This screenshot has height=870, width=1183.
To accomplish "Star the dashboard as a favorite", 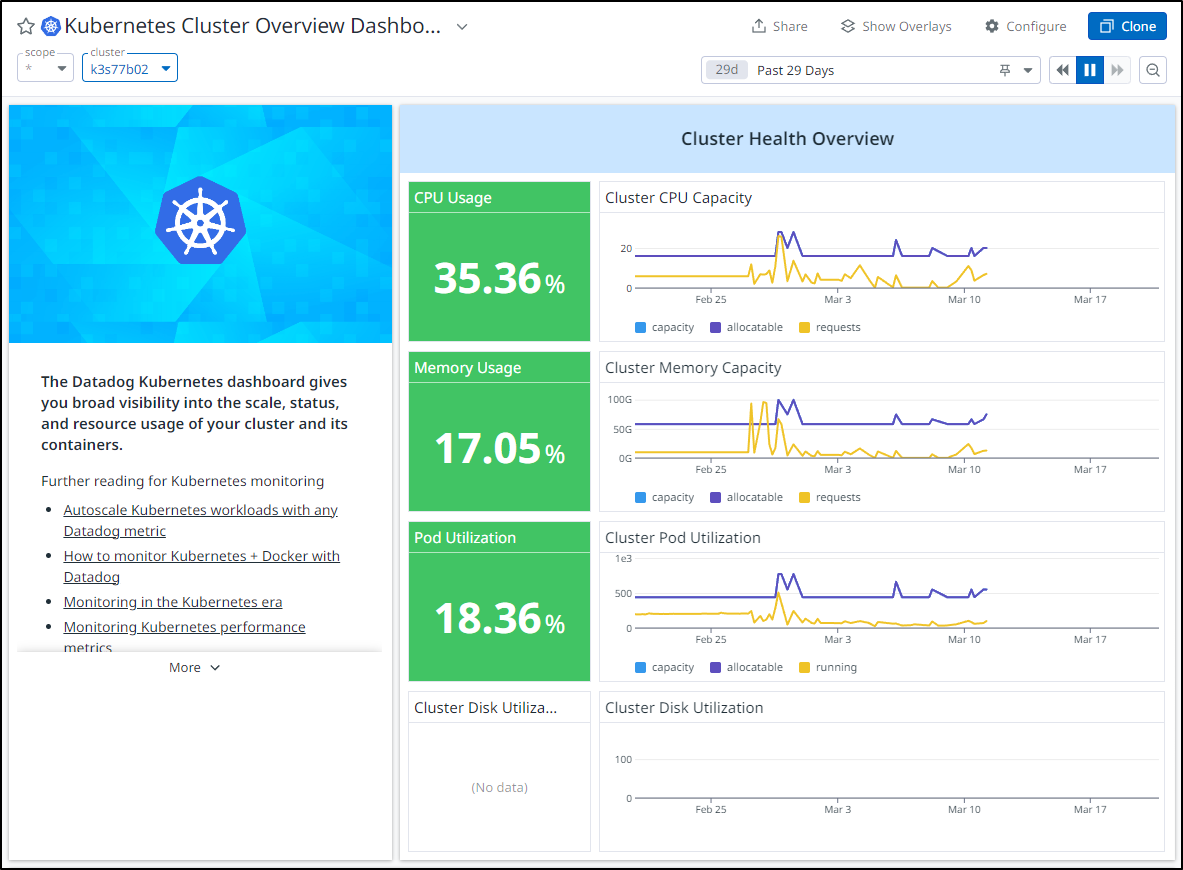I will click(26, 26).
